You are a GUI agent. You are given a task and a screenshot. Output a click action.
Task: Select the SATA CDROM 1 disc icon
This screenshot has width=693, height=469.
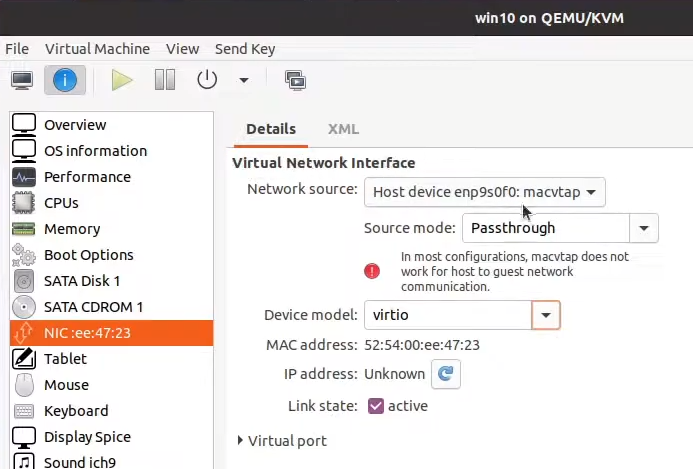[24, 307]
